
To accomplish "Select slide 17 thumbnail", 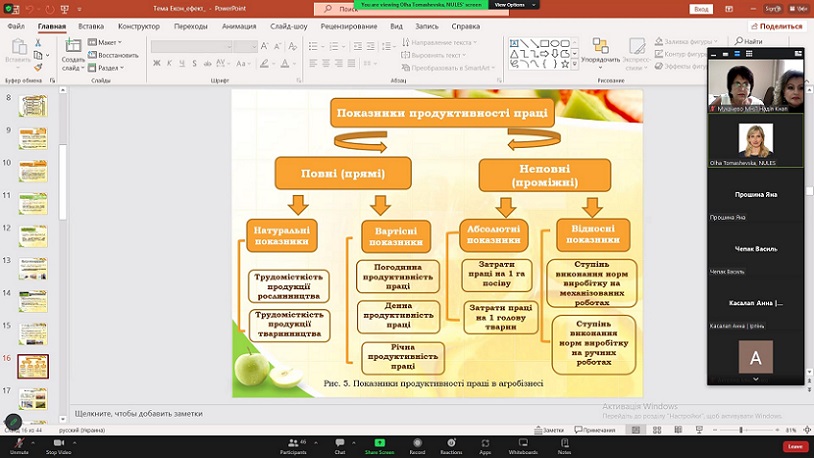I will click(33, 399).
